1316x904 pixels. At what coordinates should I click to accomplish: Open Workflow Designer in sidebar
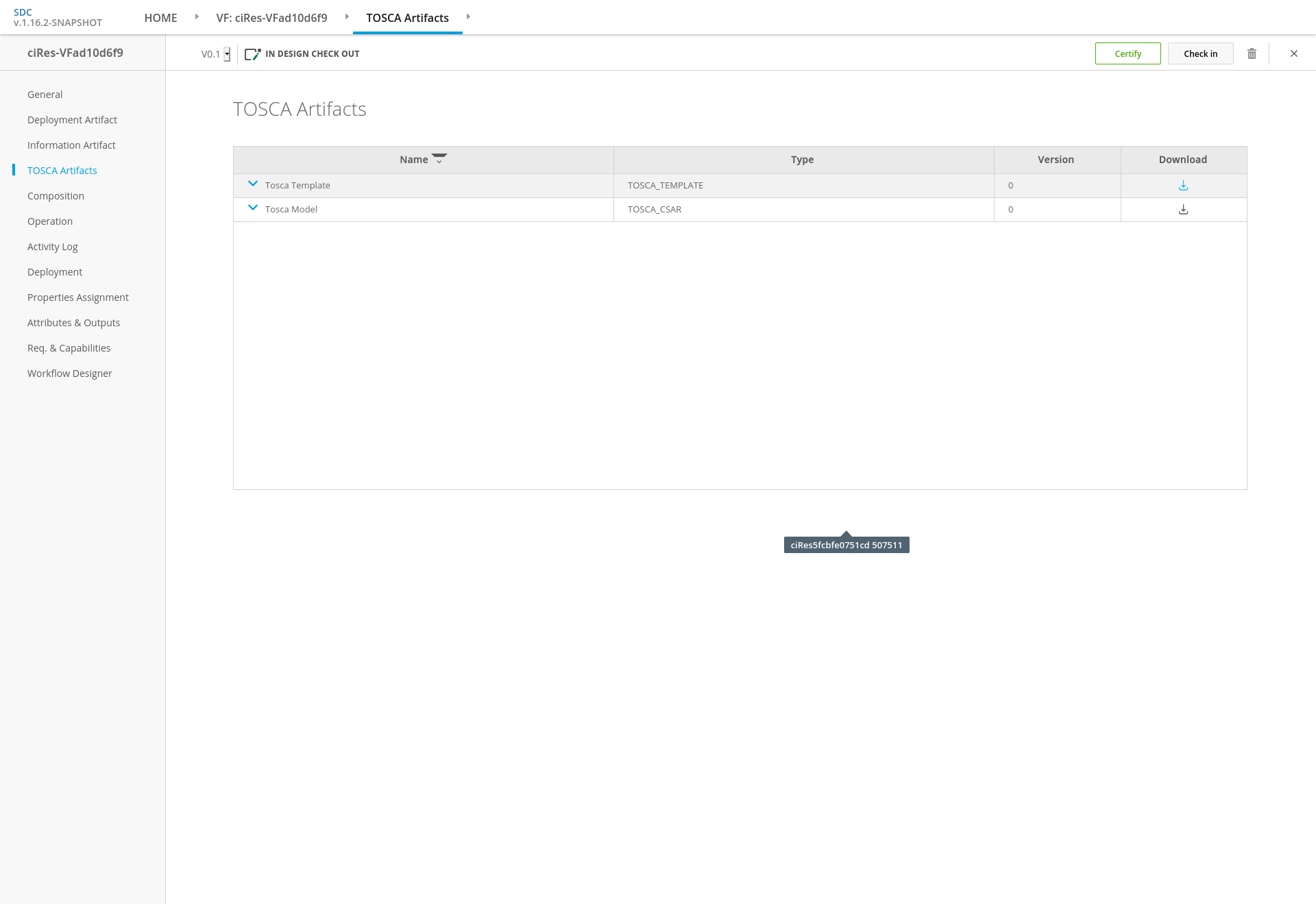click(69, 374)
